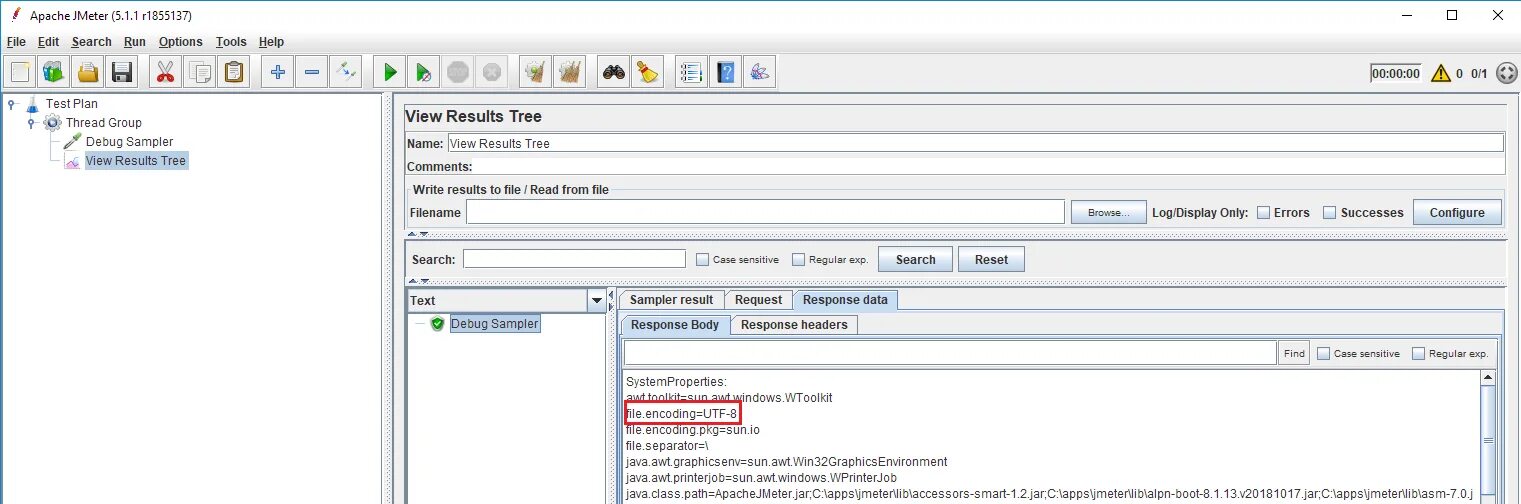Click the Clear broom-with-gear icon
Screen dimensions: 1521x504
click(x=536, y=72)
